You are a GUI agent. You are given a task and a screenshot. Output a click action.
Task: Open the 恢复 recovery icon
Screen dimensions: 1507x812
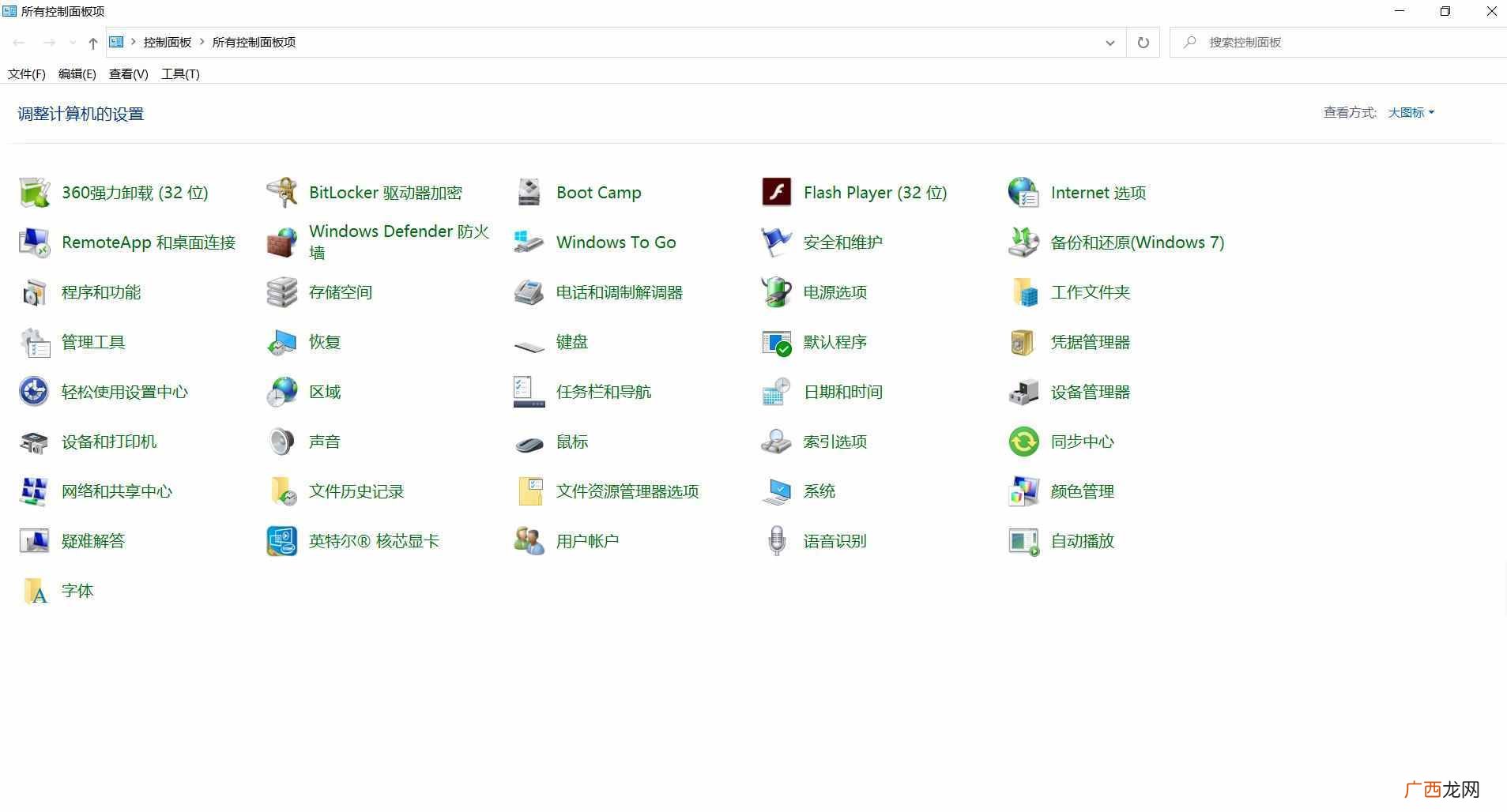click(x=281, y=342)
